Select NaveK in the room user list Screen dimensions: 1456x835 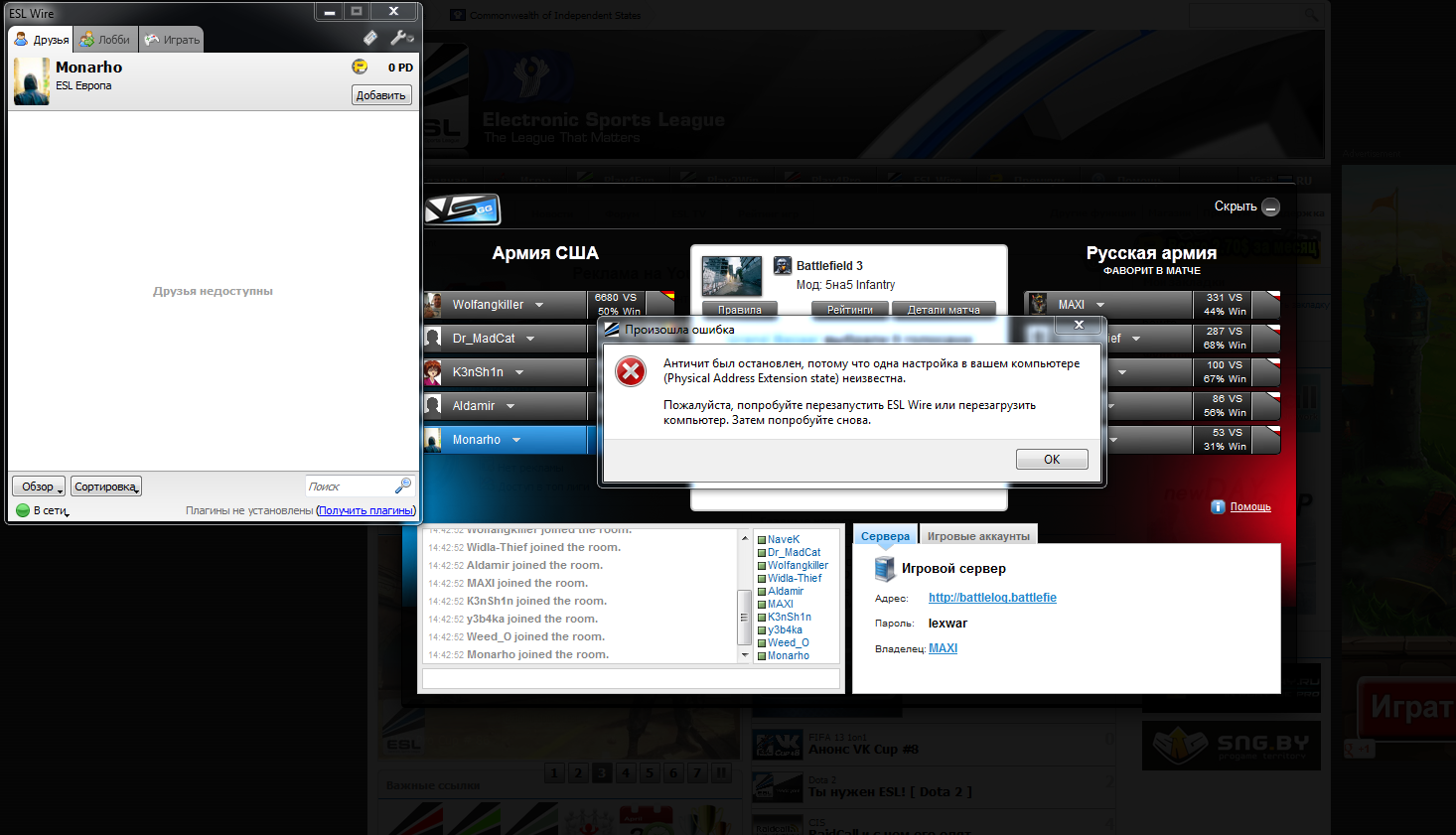pos(783,539)
